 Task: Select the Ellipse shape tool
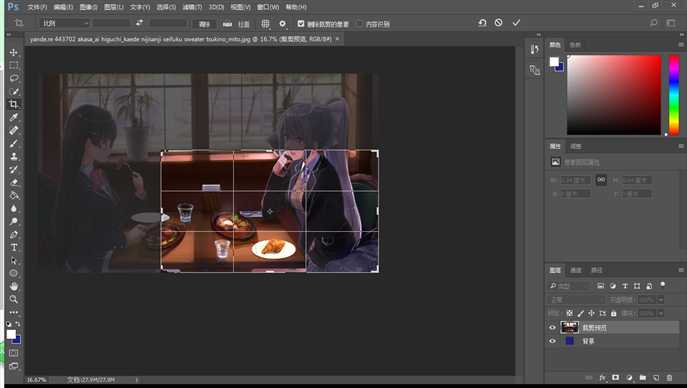pos(14,273)
